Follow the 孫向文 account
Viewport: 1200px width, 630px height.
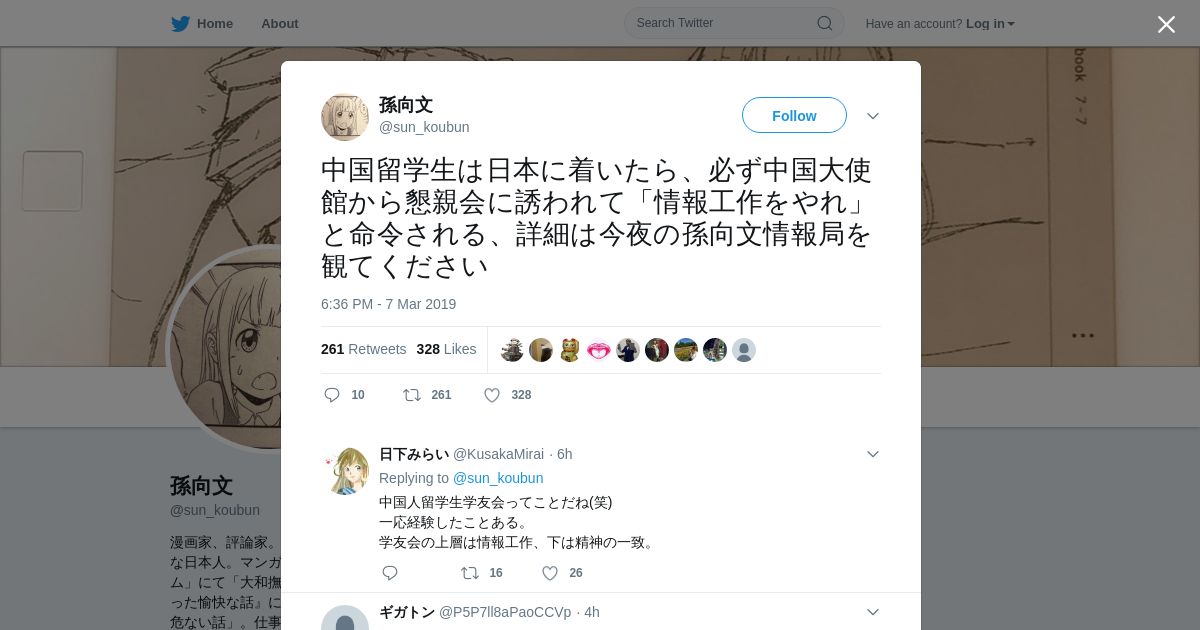pyautogui.click(x=794, y=115)
